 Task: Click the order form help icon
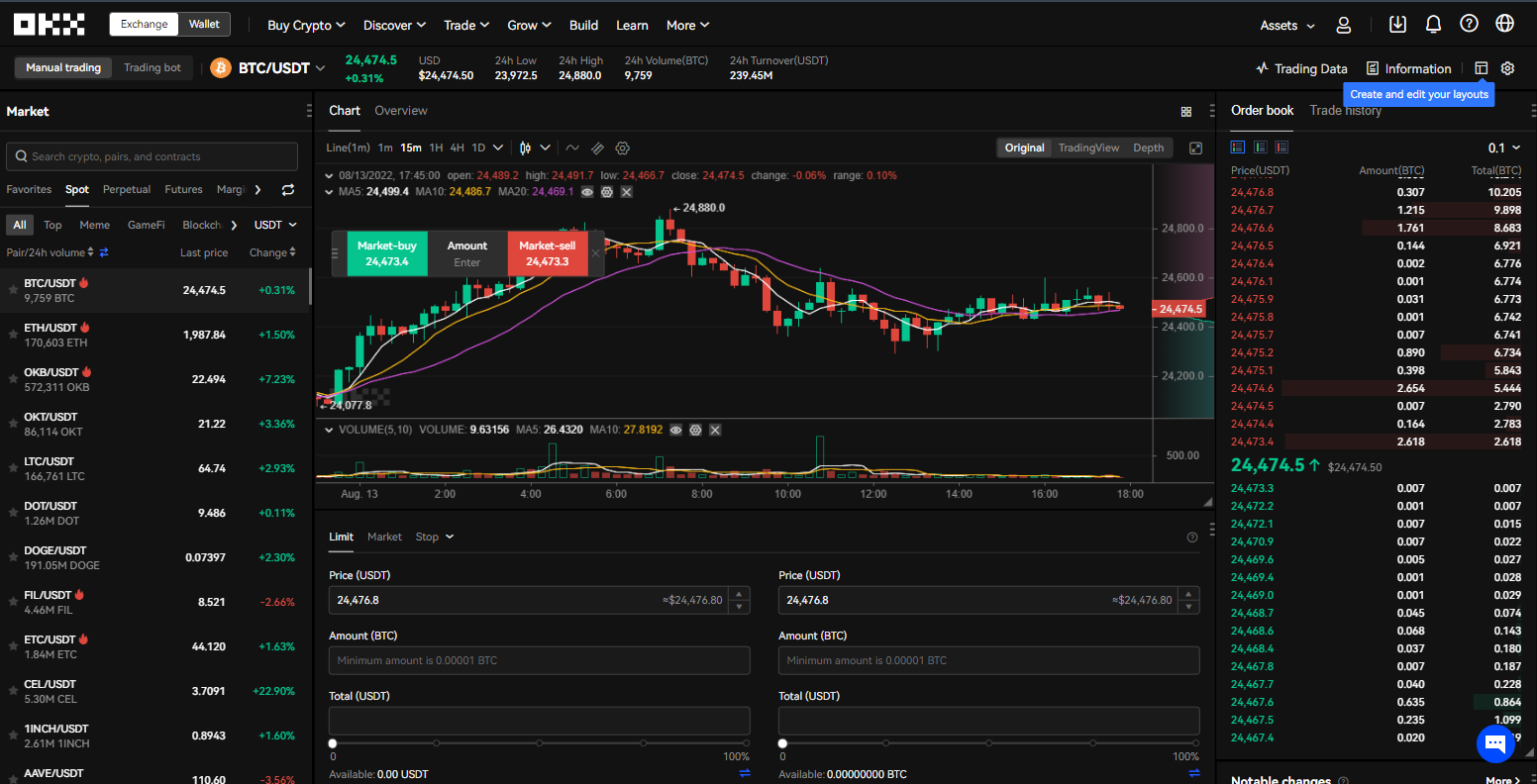[x=1192, y=538]
